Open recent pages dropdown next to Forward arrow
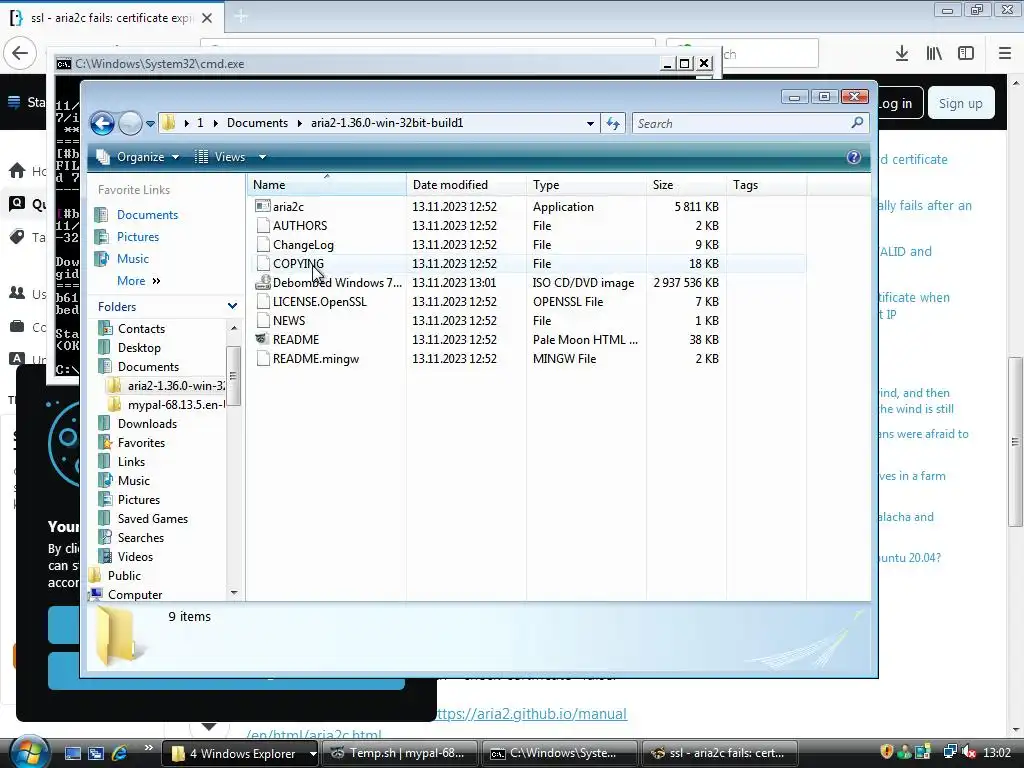The image size is (1024, 768). click(x=150, y=123)
